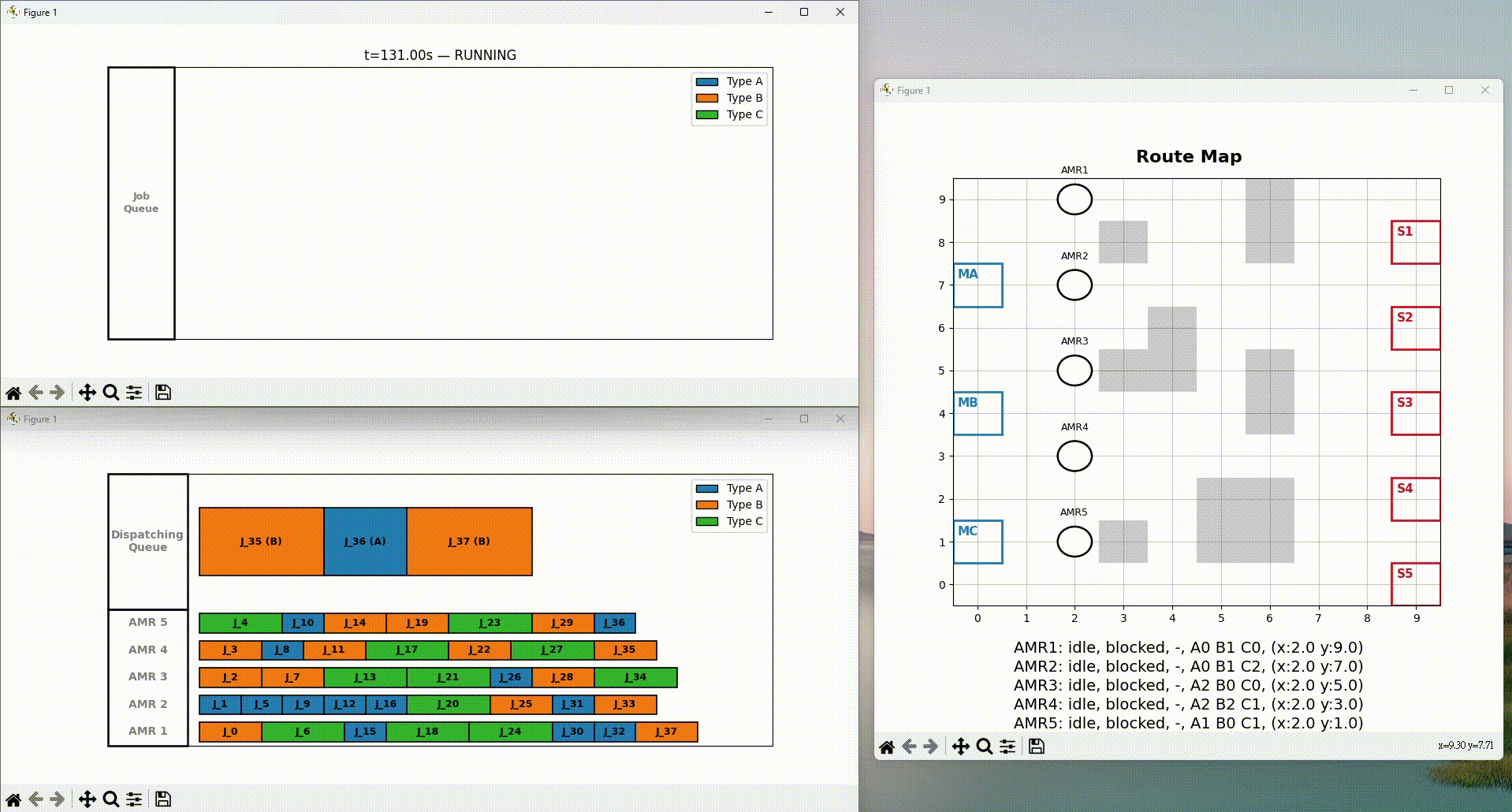Click the J_20 bar in AMR 2 row
The height and width of the screenshot is (812, 1512).
[449, 704]
